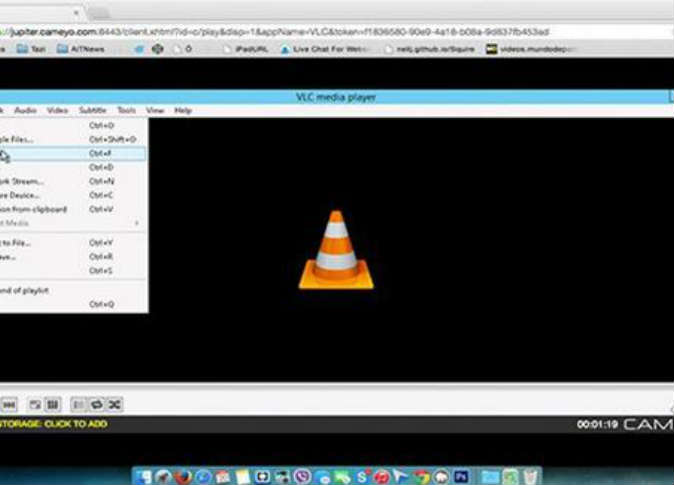Open Finder from the macOS dock
674x485 pixels.
point(143,476)
